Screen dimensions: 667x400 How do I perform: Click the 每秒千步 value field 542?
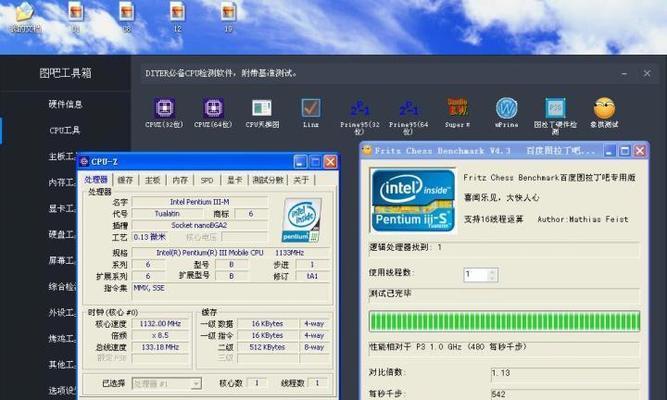(564, 394)
